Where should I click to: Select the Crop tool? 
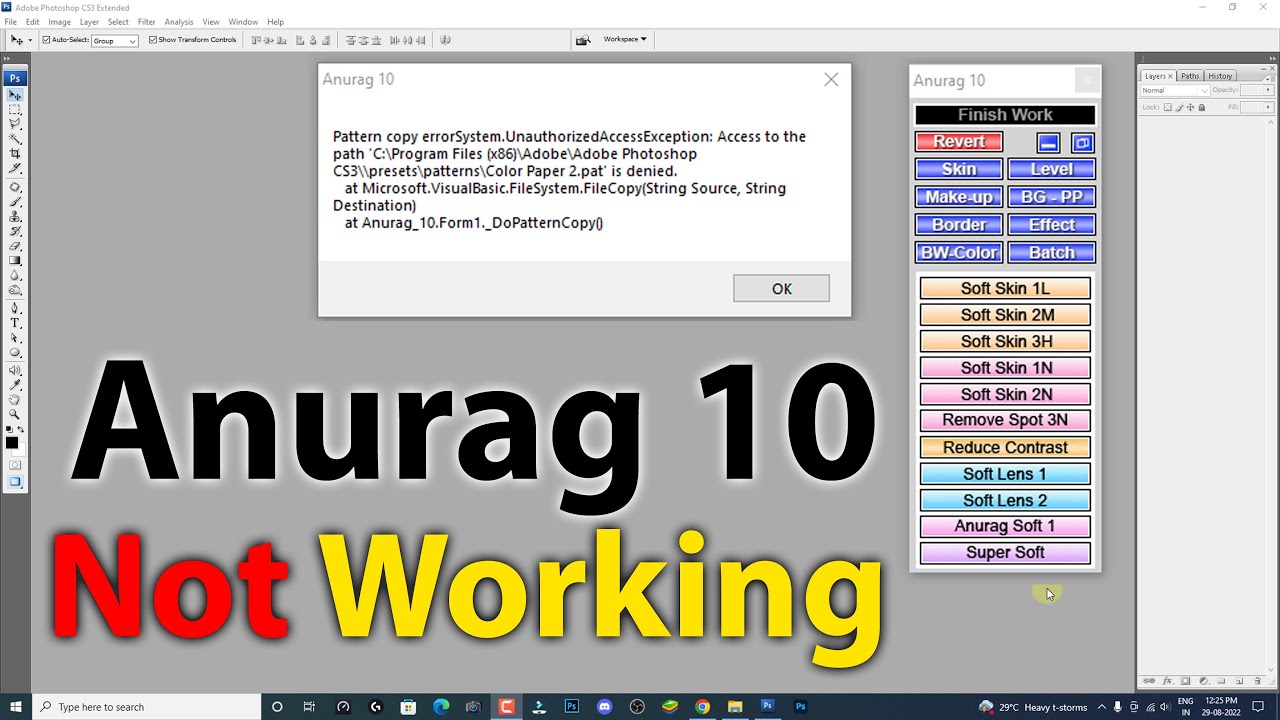15,153
